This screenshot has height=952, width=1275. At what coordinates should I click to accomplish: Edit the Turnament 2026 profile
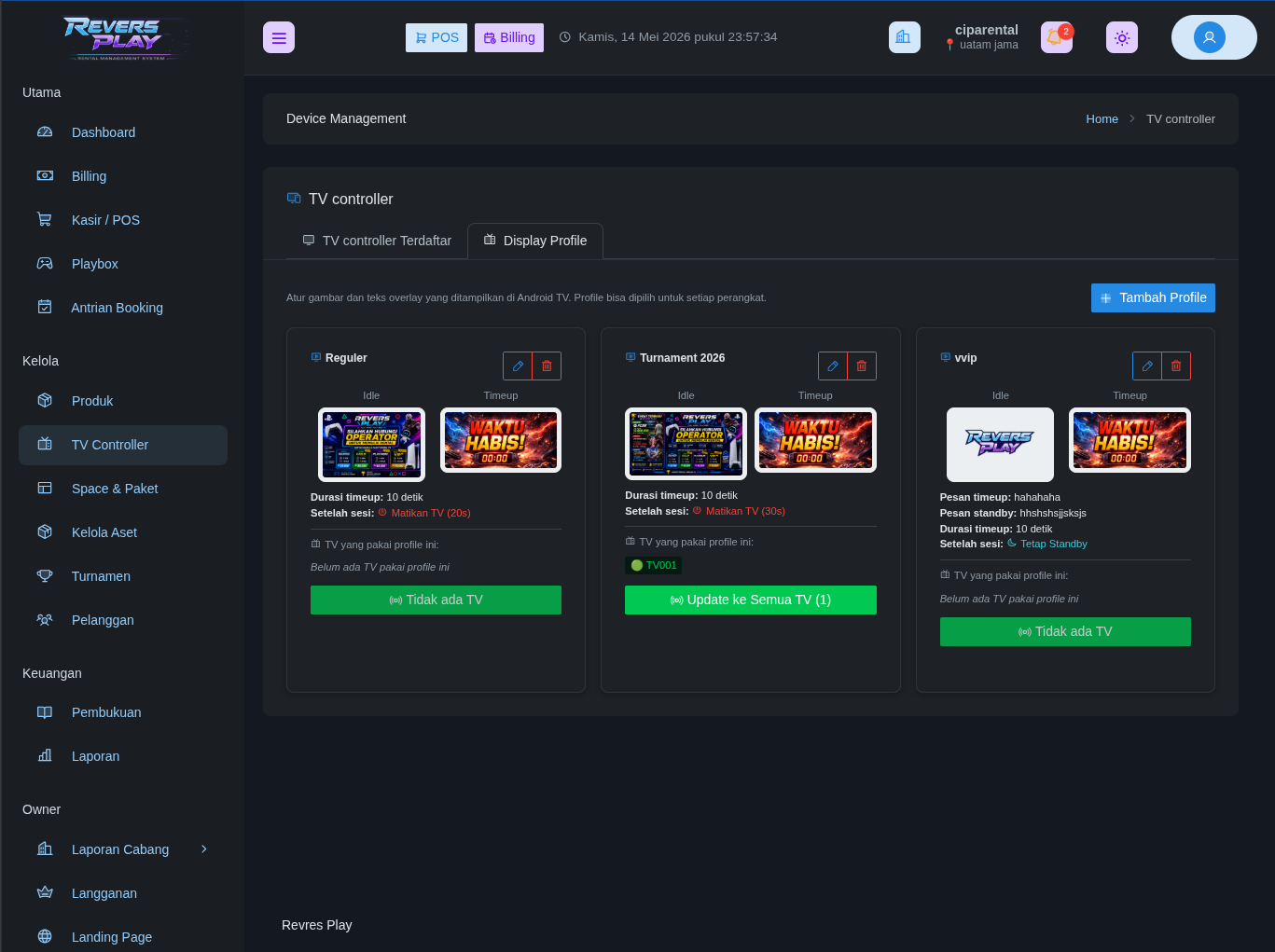pyautogui.click(x=833, y=366)
